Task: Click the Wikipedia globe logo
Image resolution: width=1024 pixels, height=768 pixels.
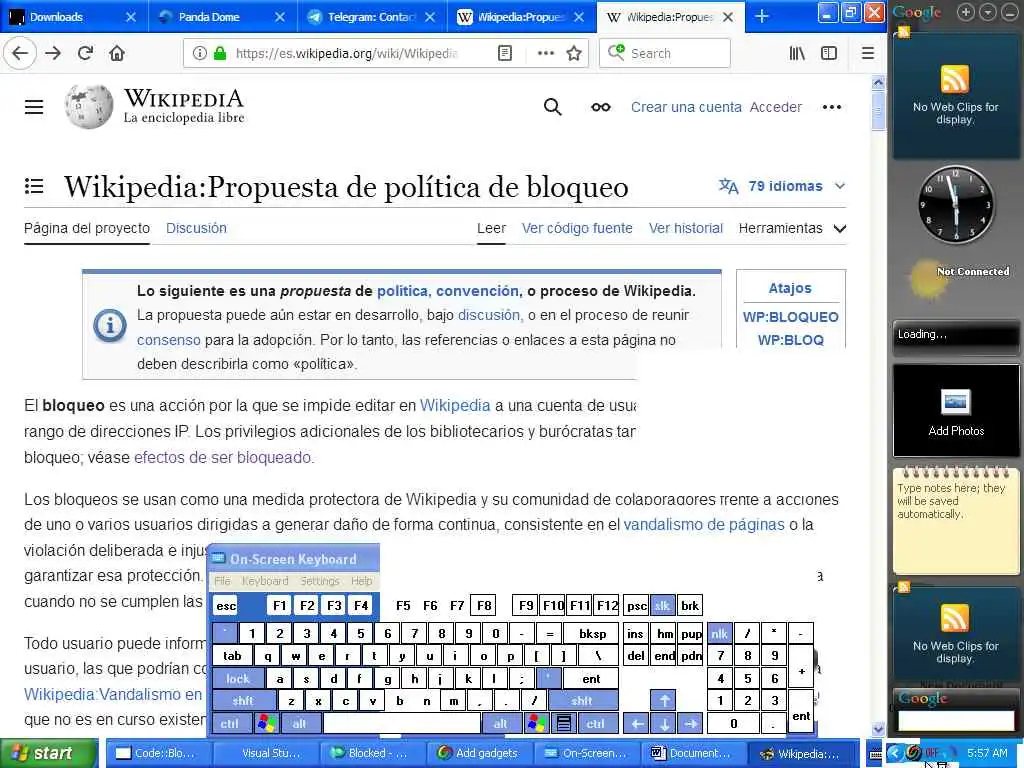Action: [x=89, y=106]
